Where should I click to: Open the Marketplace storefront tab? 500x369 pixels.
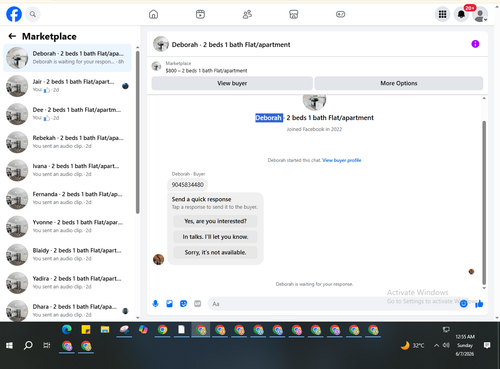click(294, 14)
